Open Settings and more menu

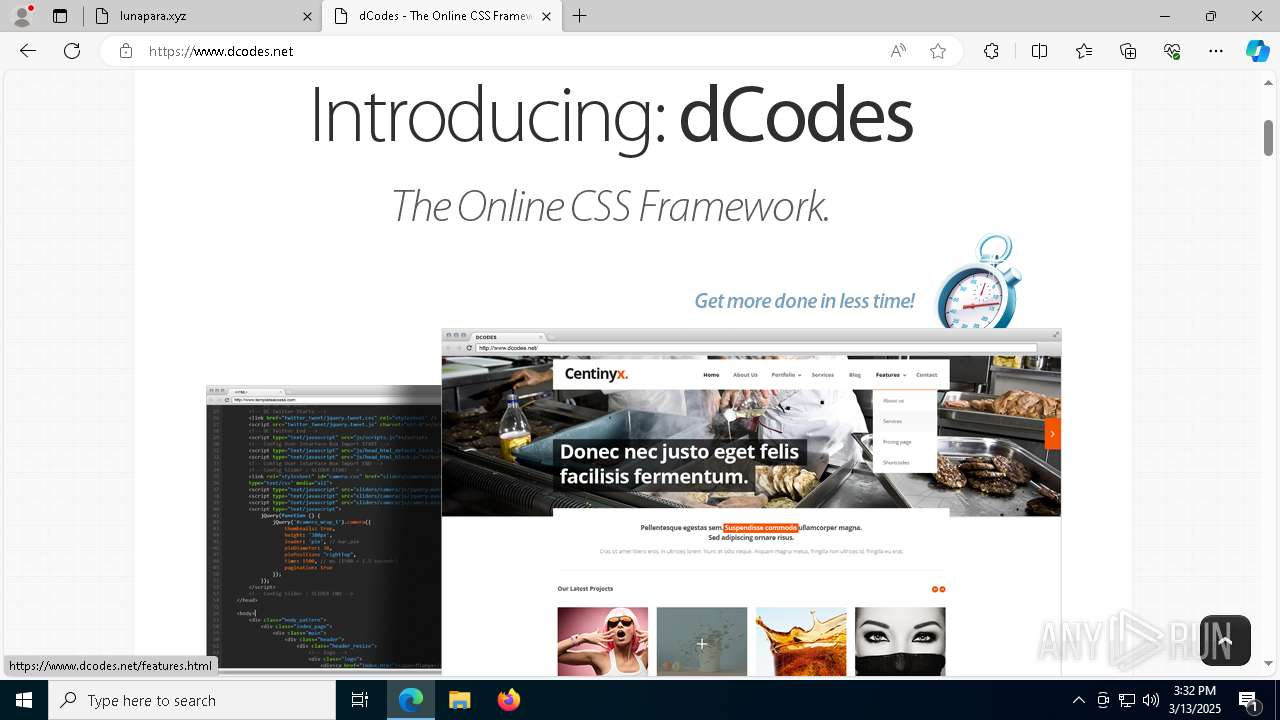1216,51
